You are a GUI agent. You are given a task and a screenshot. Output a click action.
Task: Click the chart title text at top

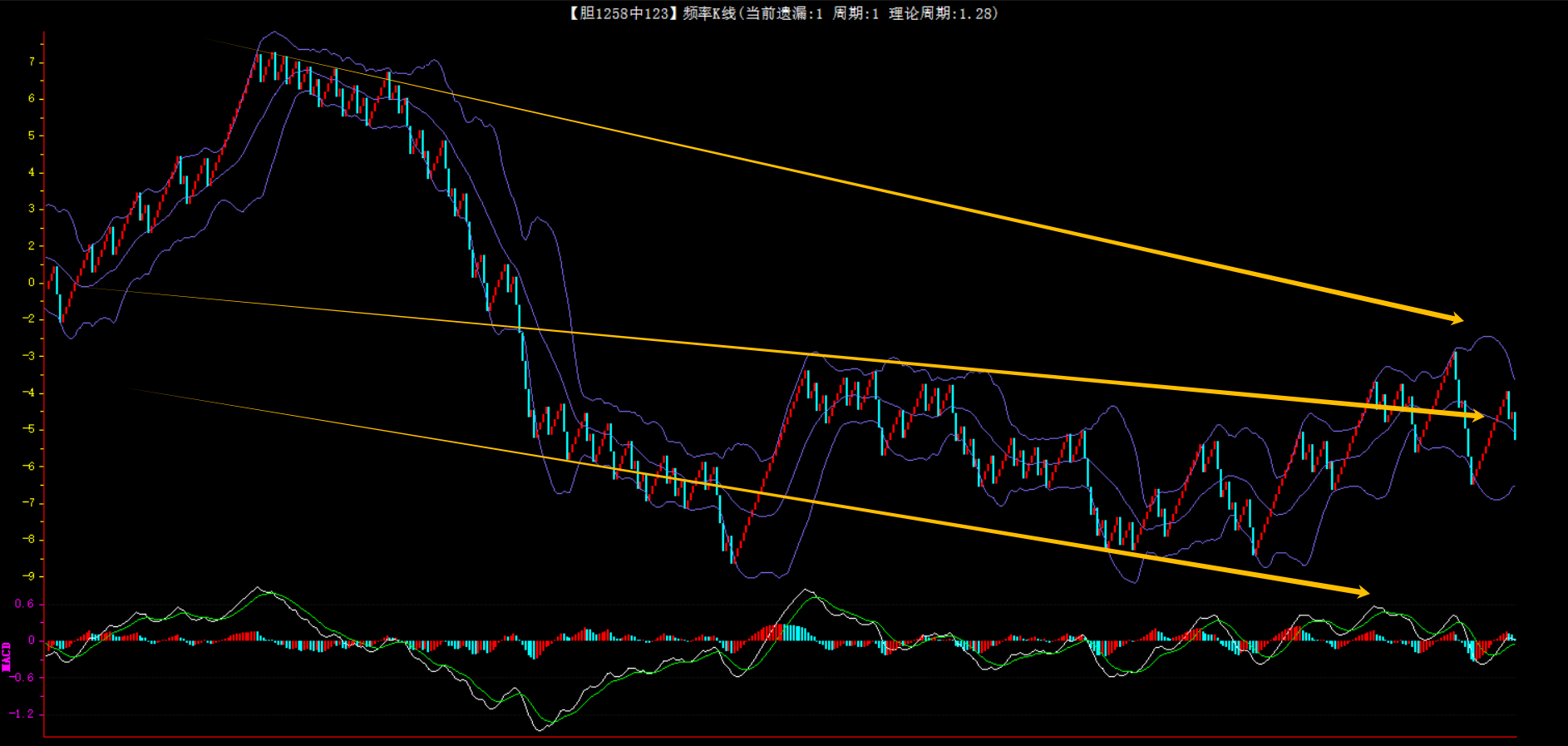[782, 13]
